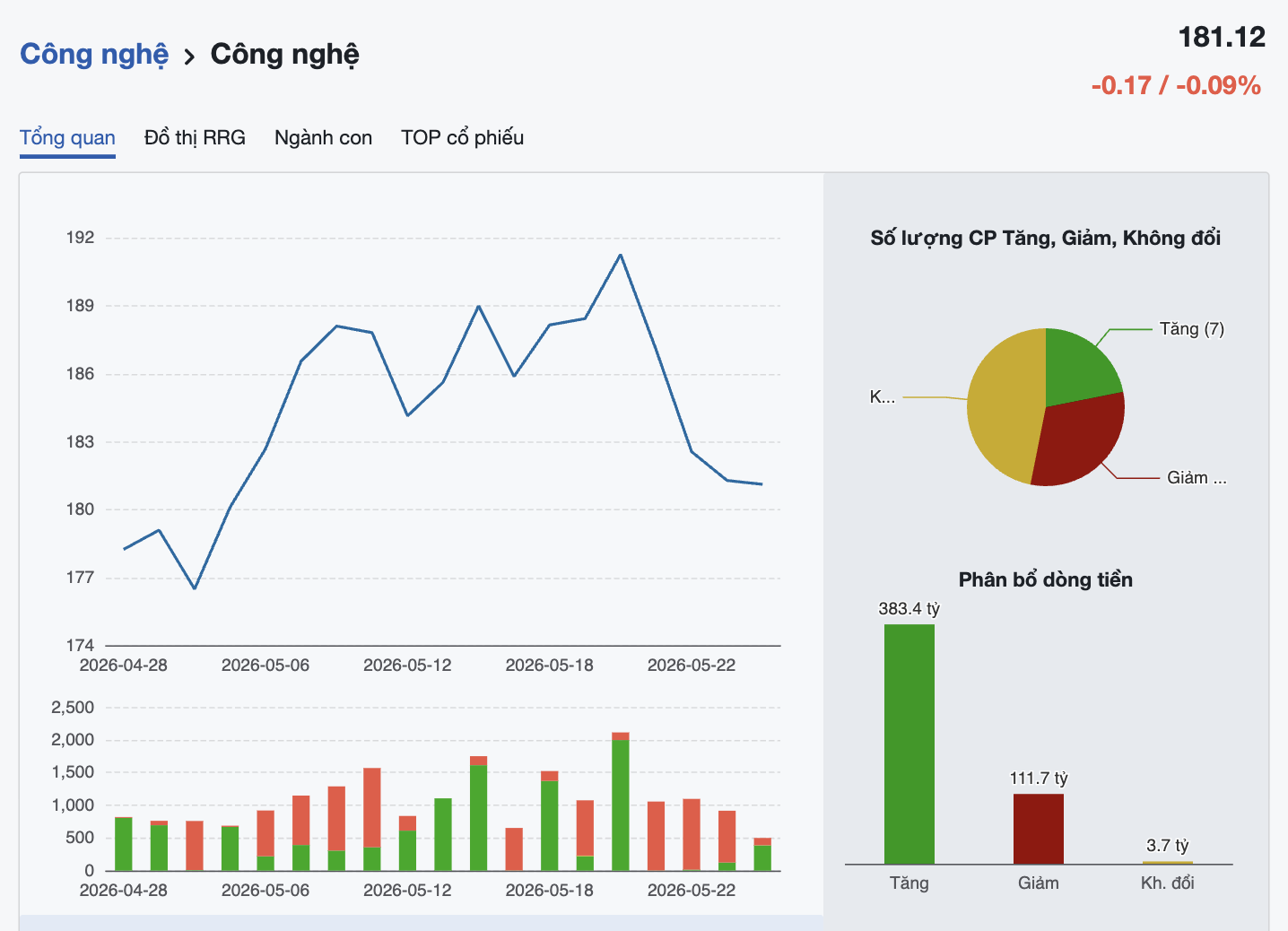The width and height of the screenshot is (1288, 931).
Task: Open the blue Công nghệ breadcrumb link
Action: (x=94, y=55)
